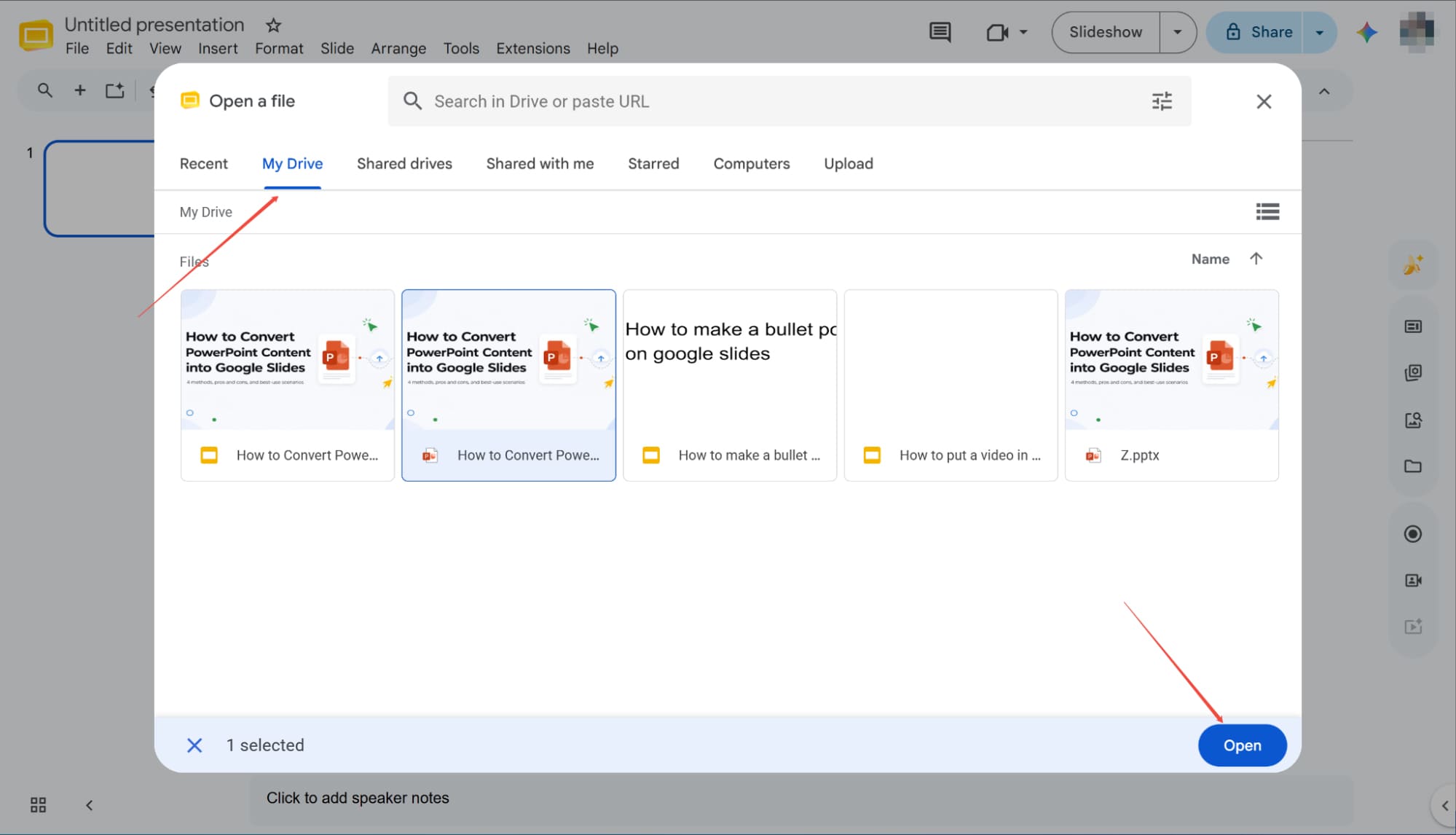Expand the Share options dropdown arrow

1319,32
